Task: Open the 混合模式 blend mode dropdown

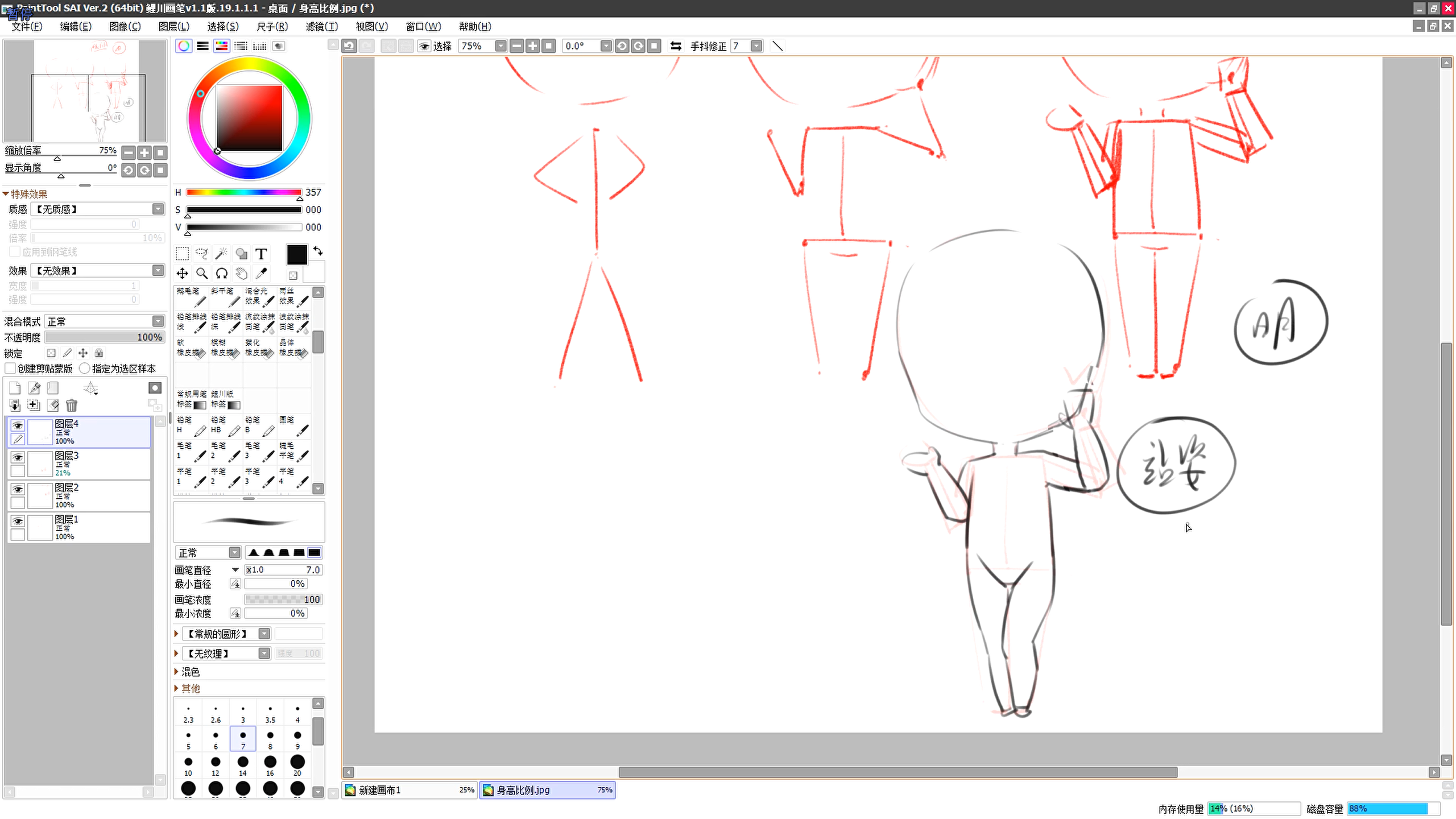Action: (x=158, y=321)
